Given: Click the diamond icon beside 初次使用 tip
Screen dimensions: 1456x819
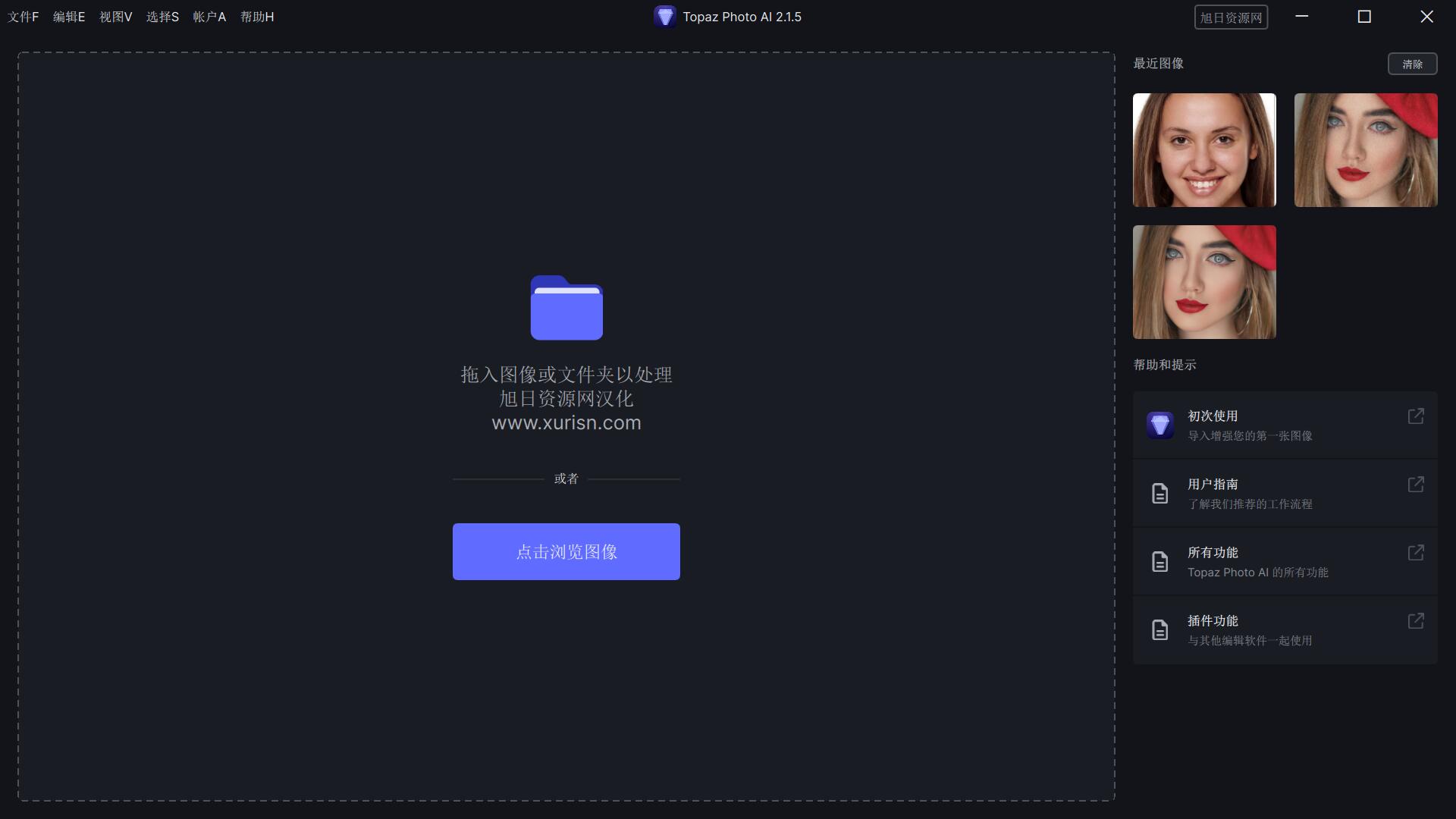Looking at the screenshot, I should point(1160,425).
